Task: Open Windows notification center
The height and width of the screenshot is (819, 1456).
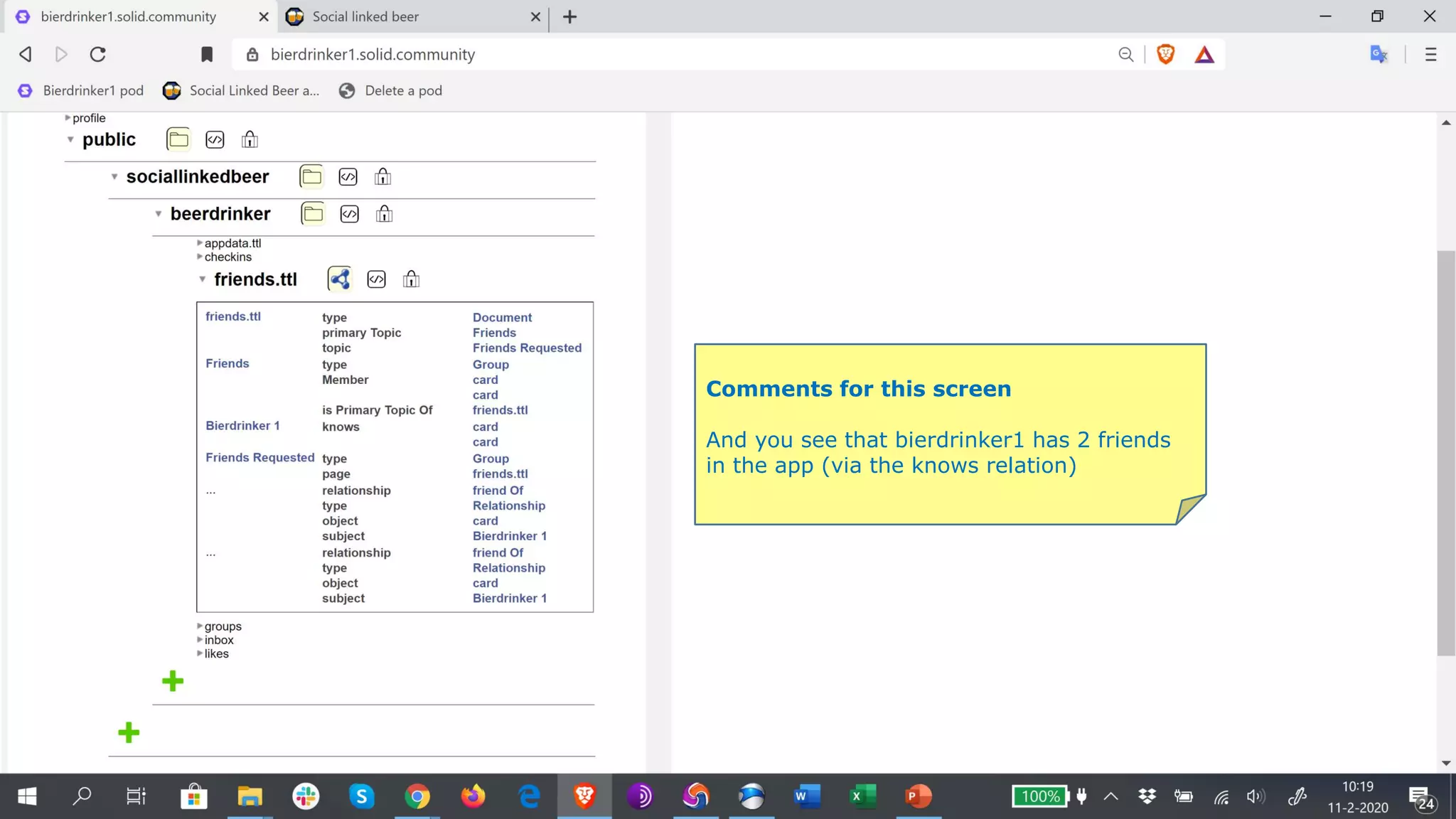Action: coord(1422,798)
